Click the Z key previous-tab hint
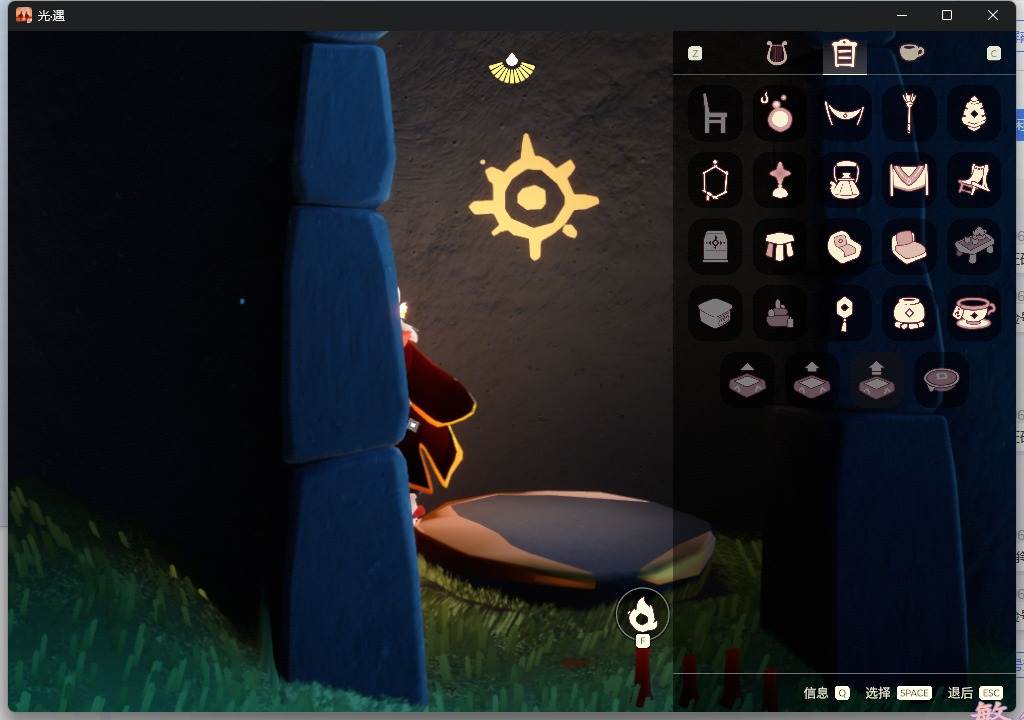 [695, 54]
